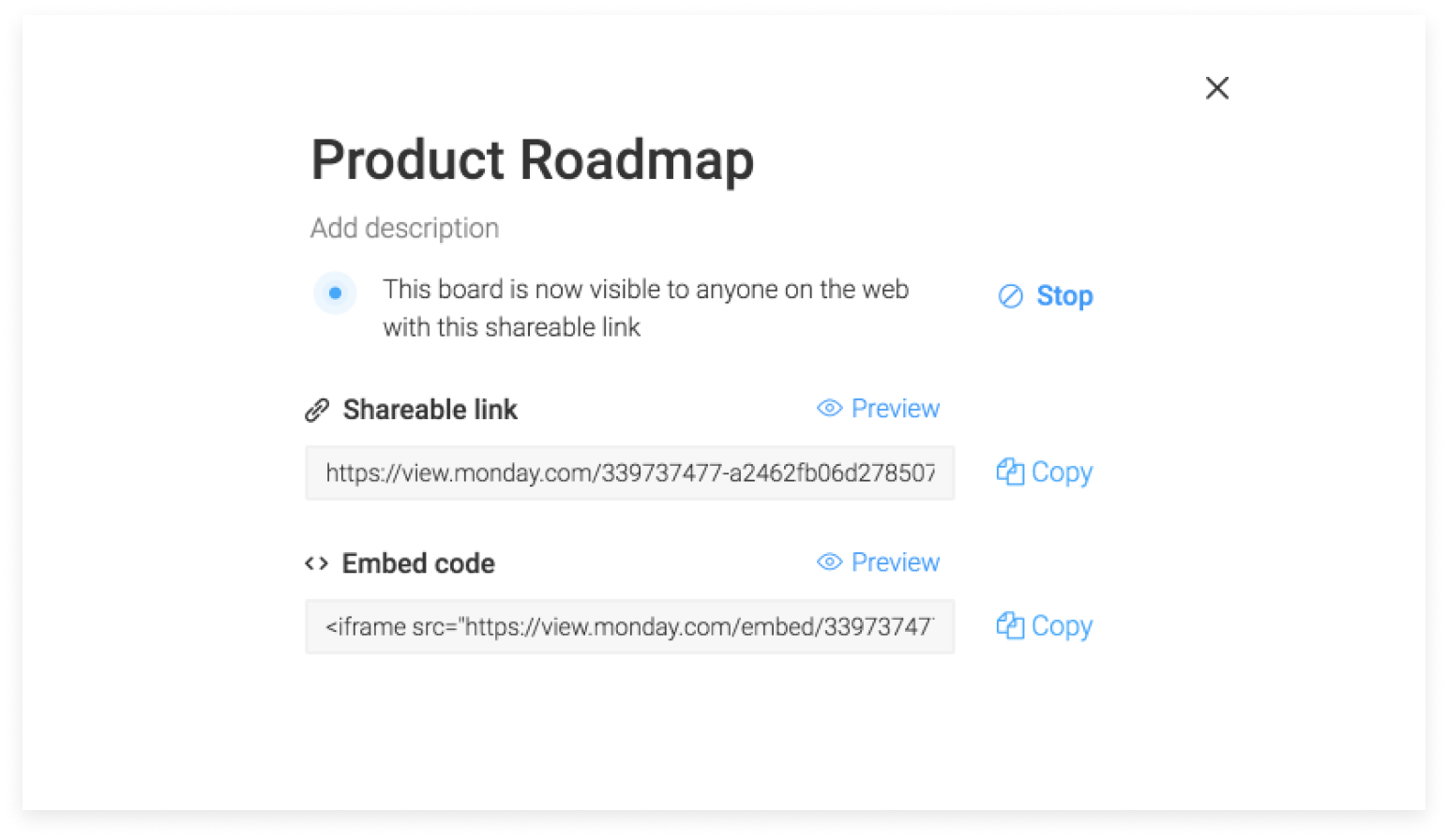Click the Shareable link heading

click(430, 410)
